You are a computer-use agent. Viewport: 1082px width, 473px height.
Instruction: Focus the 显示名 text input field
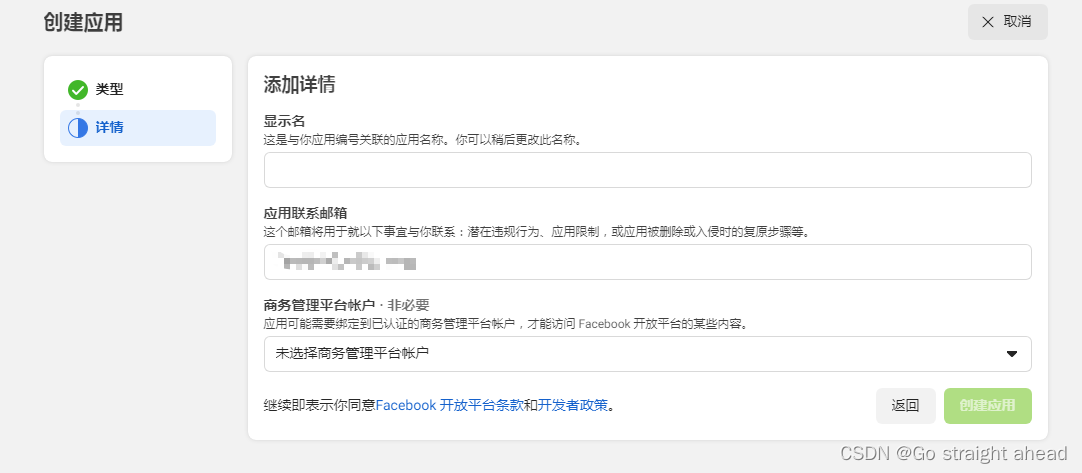[647, 170]
